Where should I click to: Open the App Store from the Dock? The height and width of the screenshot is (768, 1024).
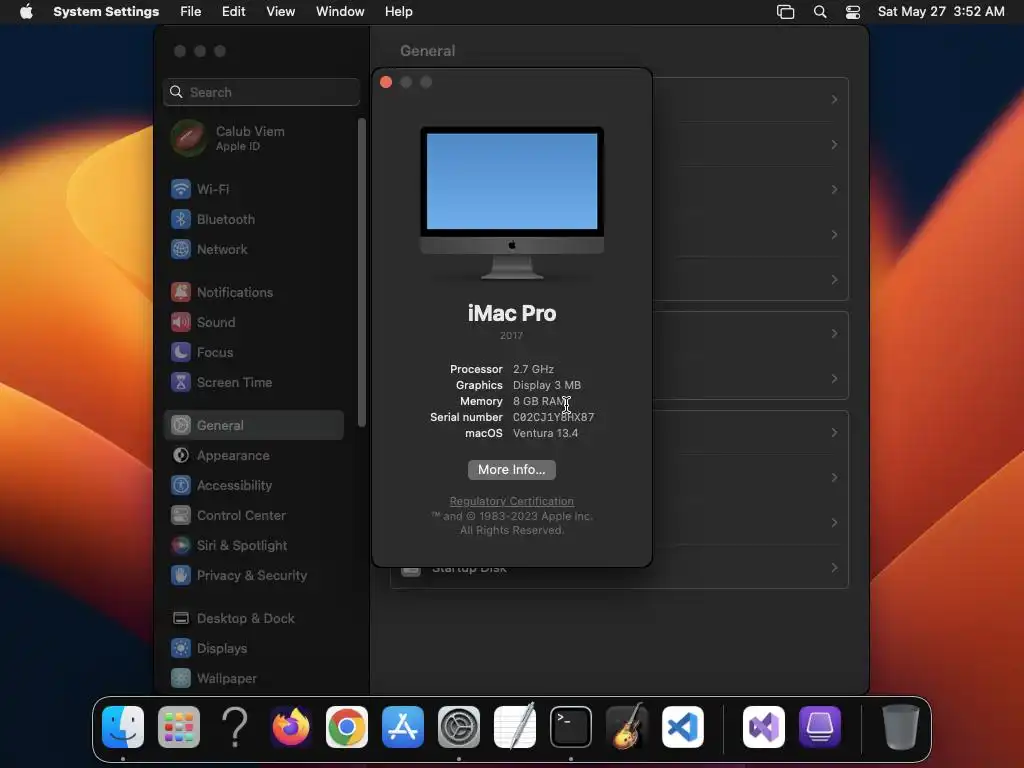403,727
